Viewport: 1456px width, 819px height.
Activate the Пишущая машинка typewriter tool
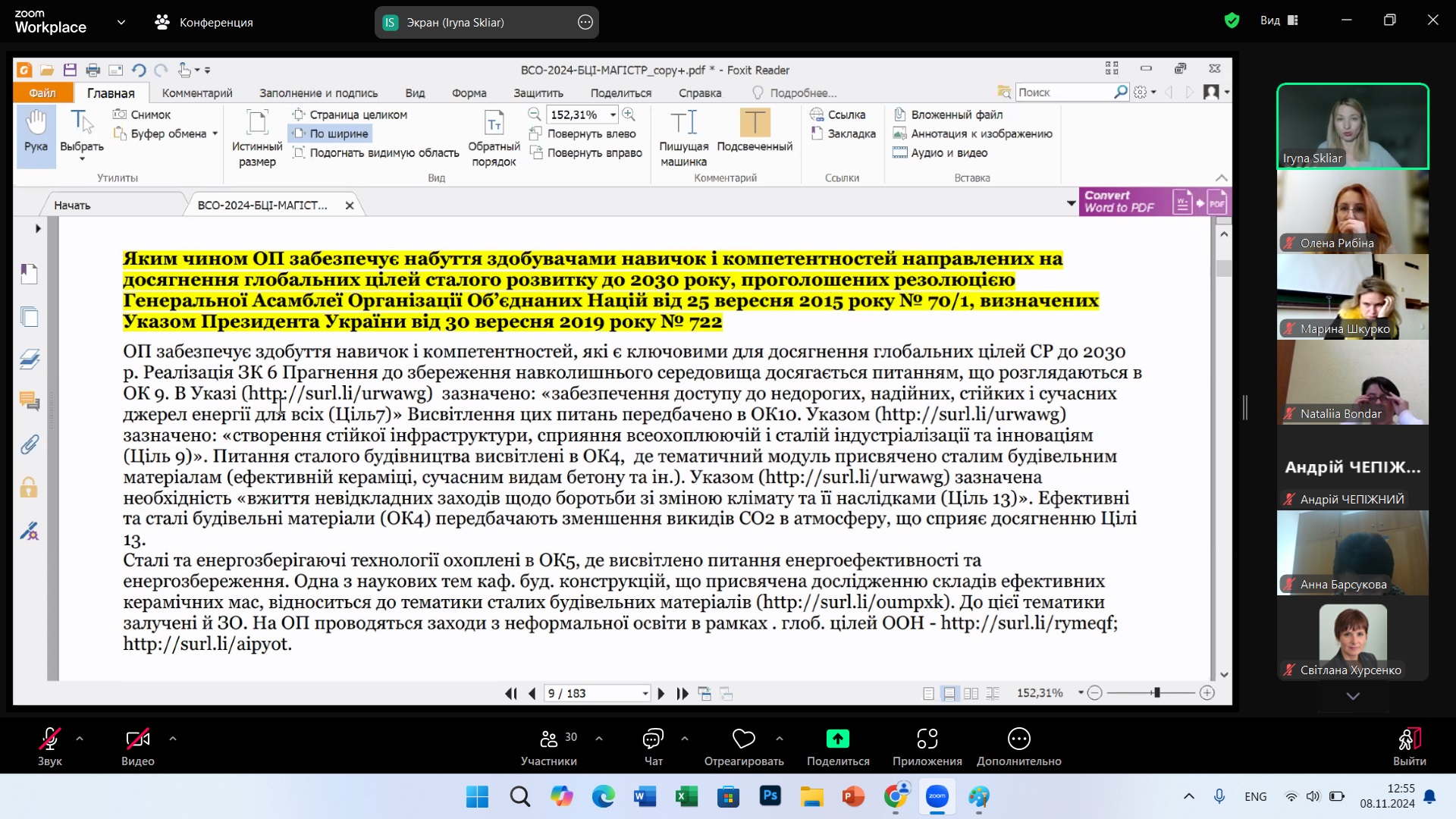point(683,137)
